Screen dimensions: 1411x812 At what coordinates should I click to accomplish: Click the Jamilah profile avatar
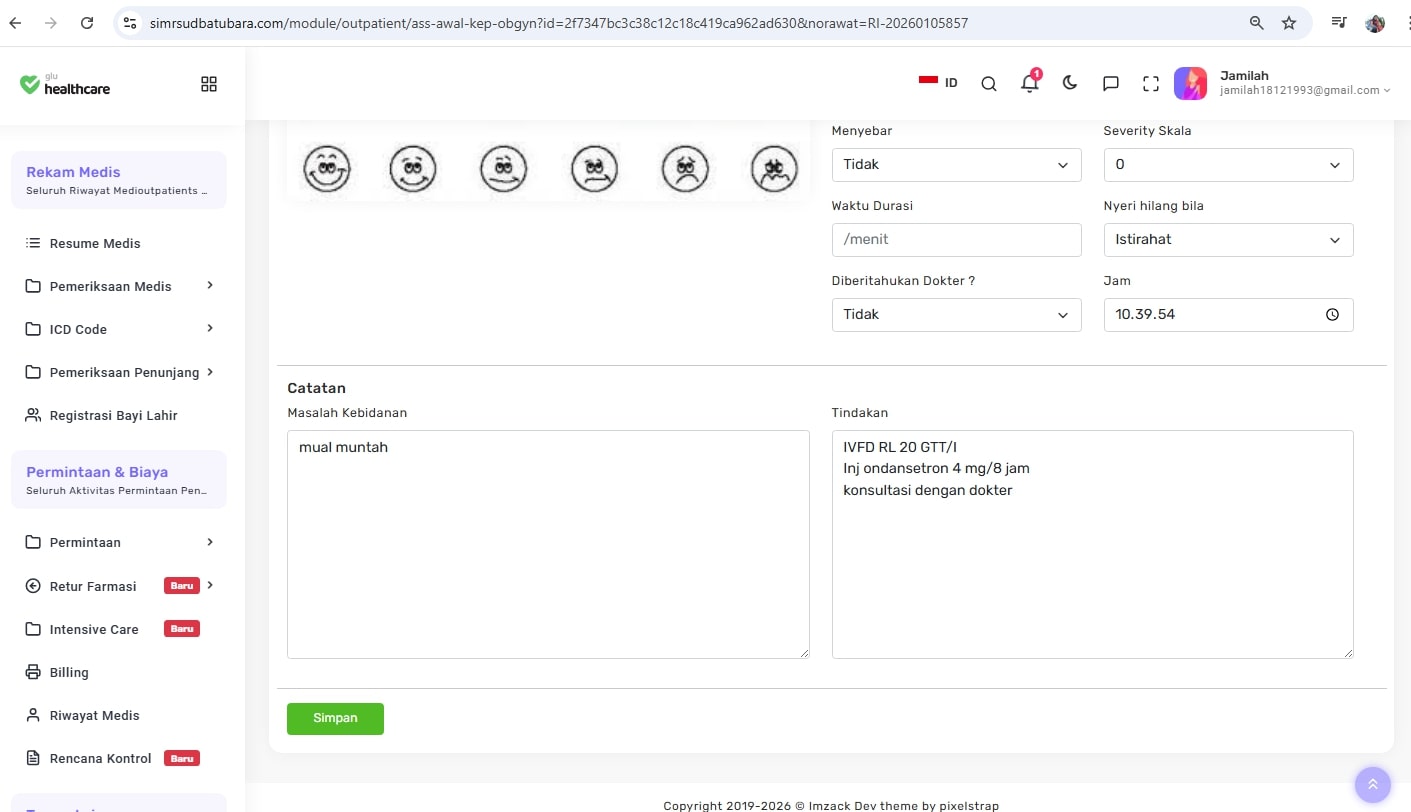1190,83
